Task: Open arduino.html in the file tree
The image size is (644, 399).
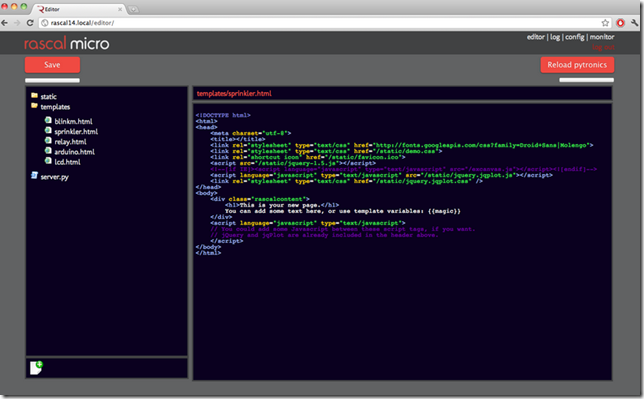Action: tap(74, 152)
